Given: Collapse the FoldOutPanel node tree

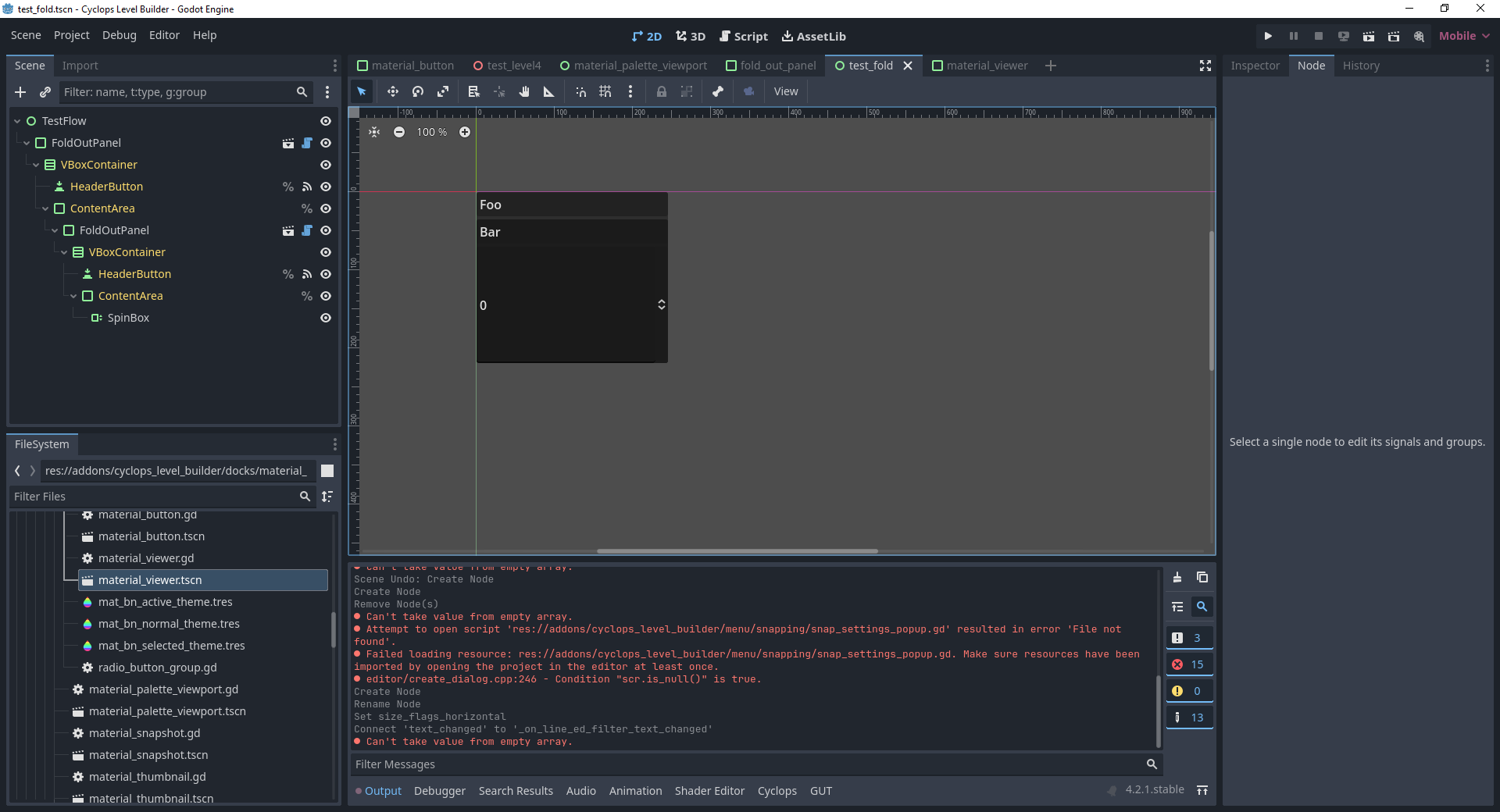Looking at the screenshot, I should [25, 143].
